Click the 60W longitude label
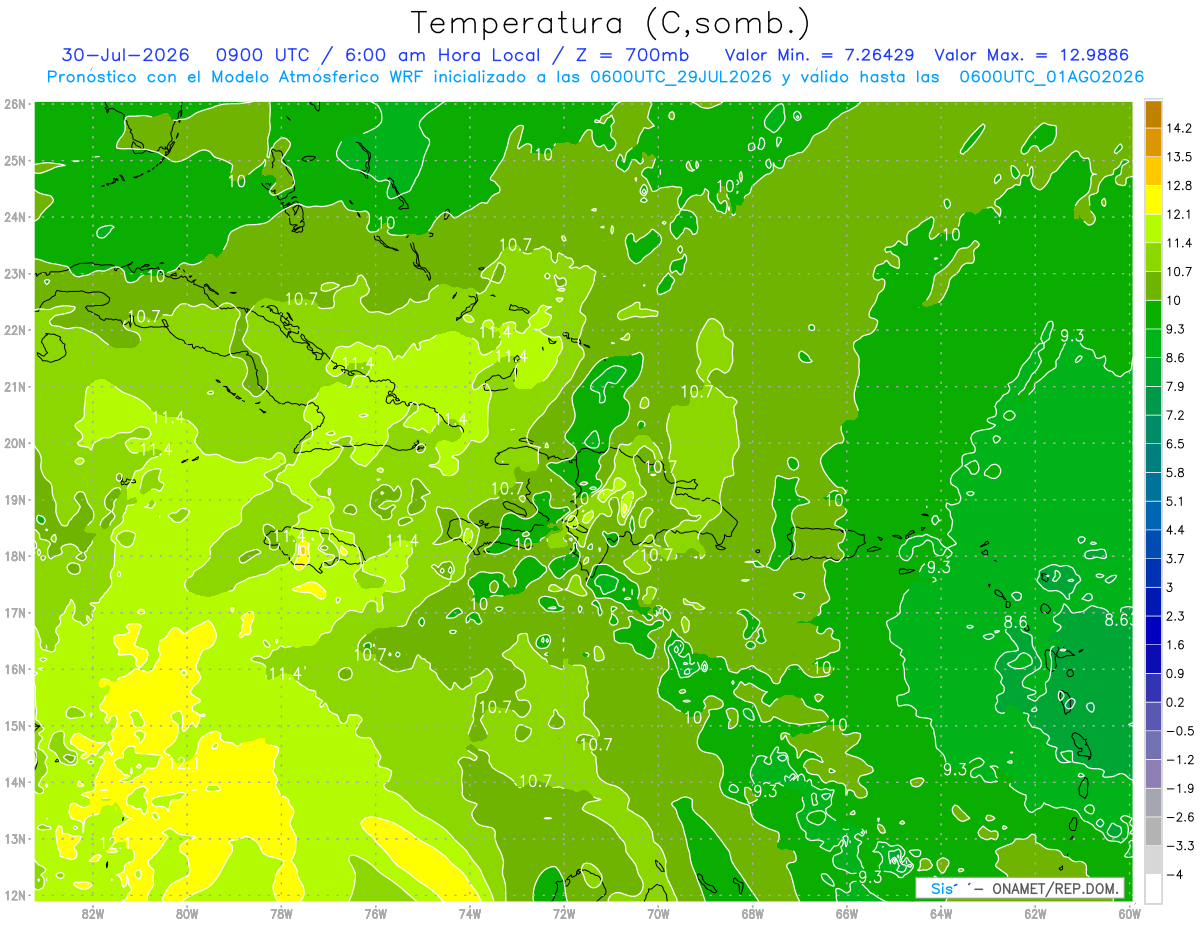 [x=1130, y=913]
